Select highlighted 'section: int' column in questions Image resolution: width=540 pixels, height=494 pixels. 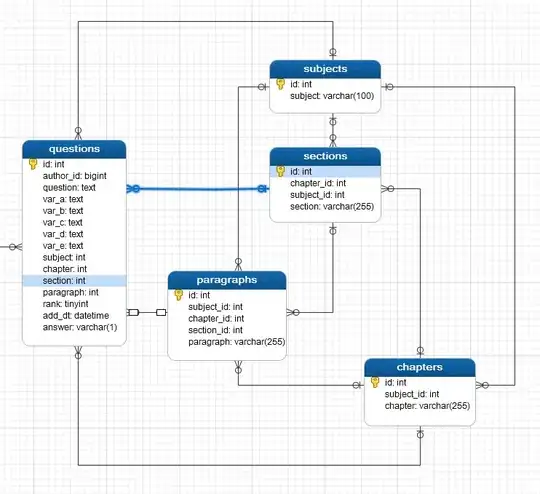[x=74, y=281]
